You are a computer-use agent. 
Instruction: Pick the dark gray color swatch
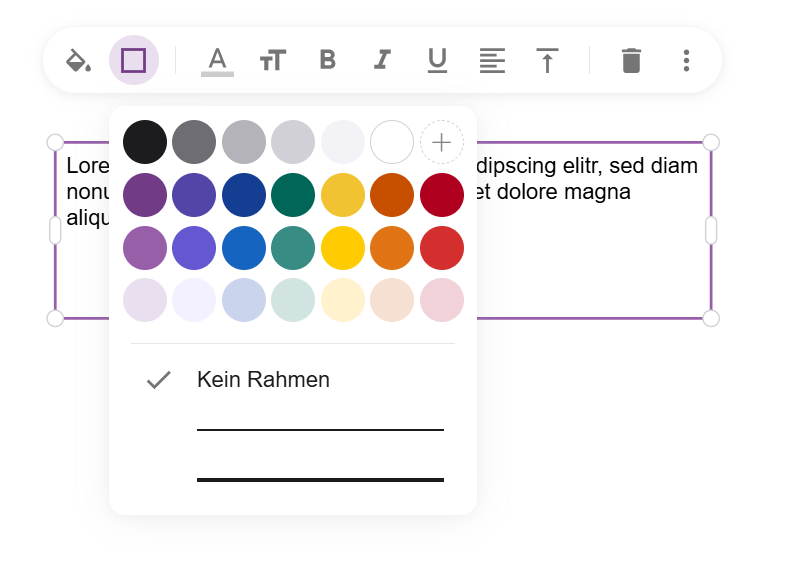pyautogui.click(x=194, y=142)
